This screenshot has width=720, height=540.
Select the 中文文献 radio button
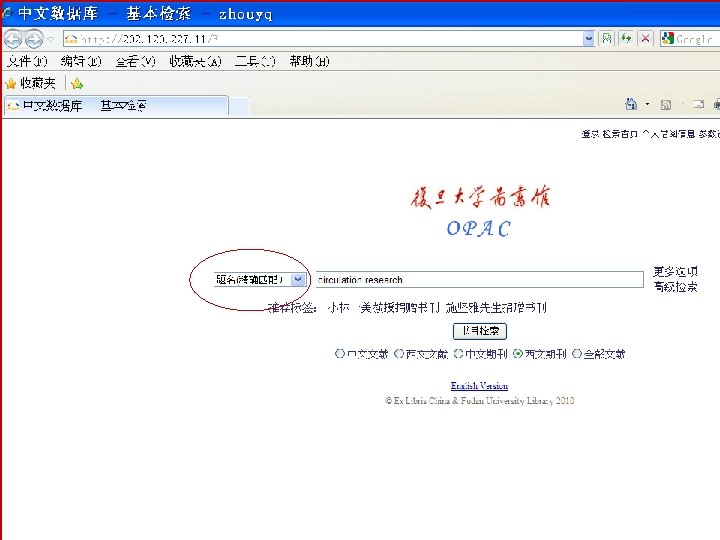pyautogui.click(x=340, y=354)
